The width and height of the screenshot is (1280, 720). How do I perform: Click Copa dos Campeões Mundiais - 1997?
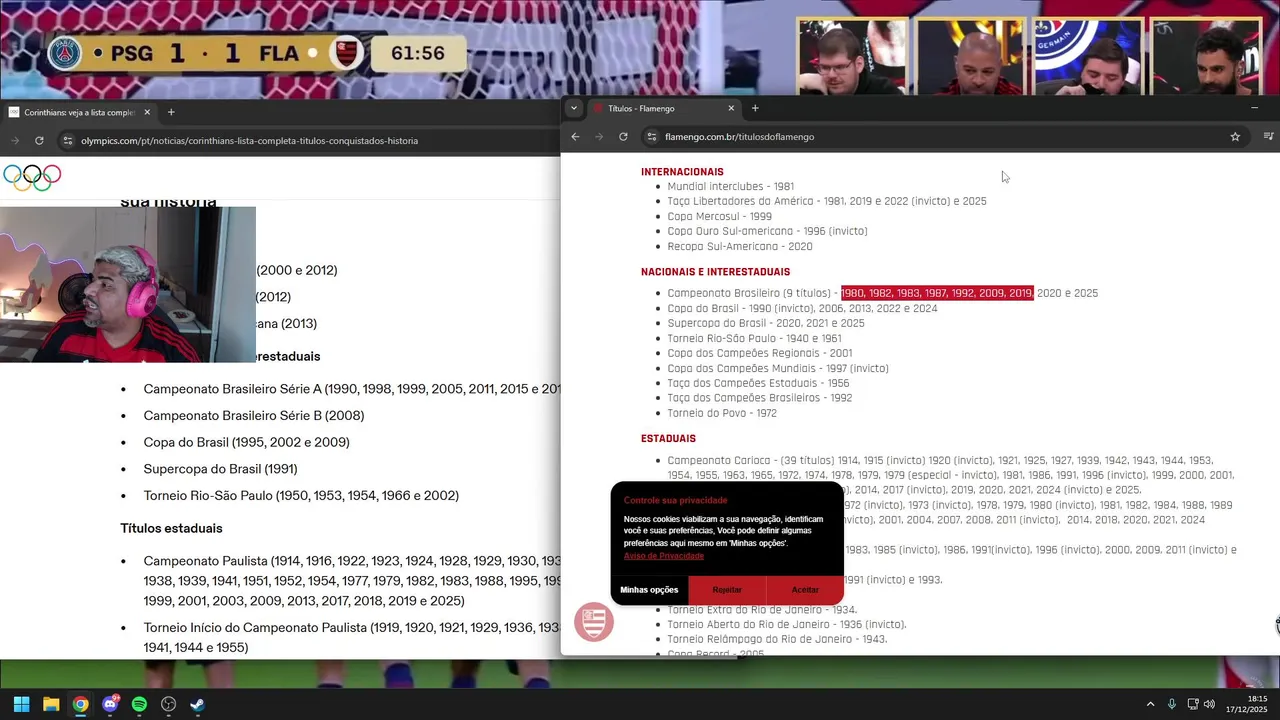(x=778, y=368)
